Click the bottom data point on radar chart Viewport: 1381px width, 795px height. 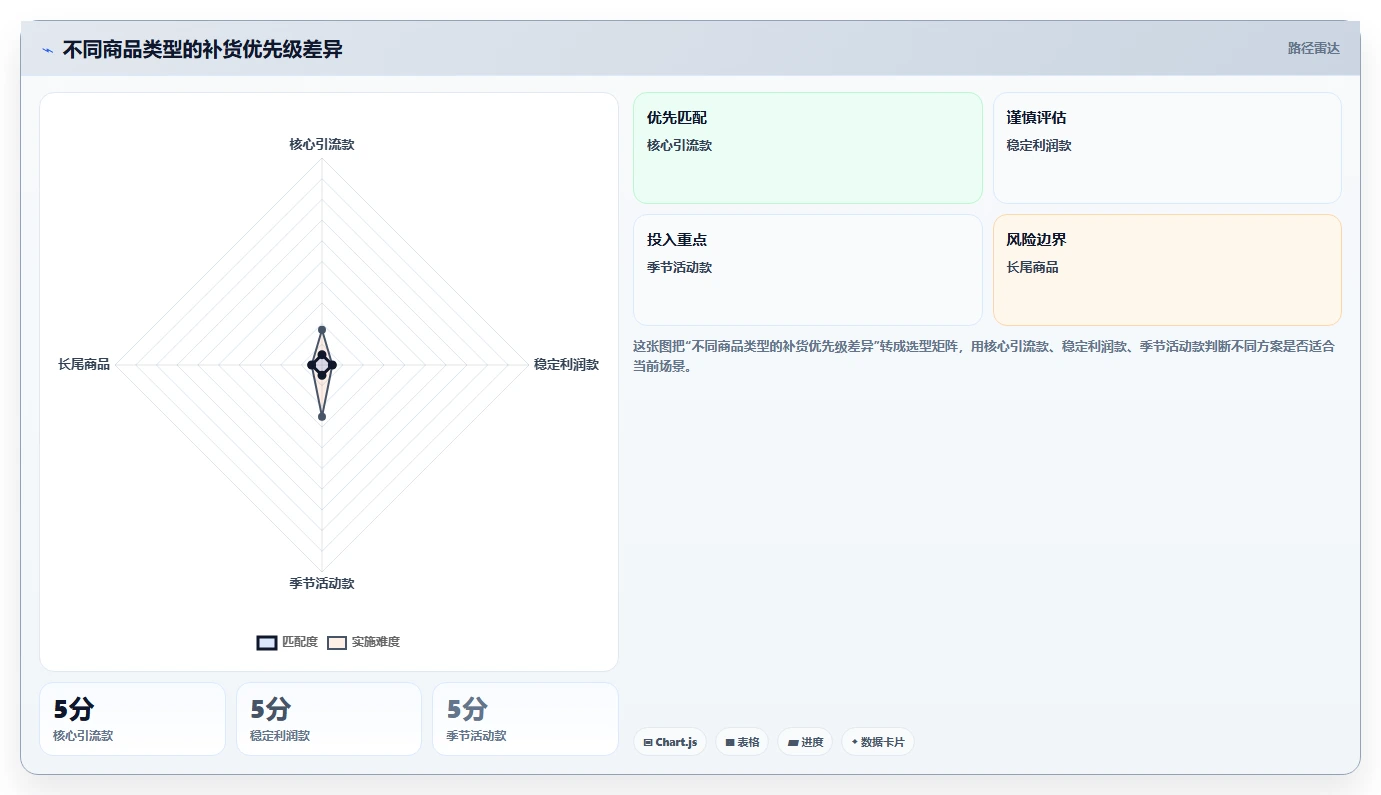coord(322,416)
